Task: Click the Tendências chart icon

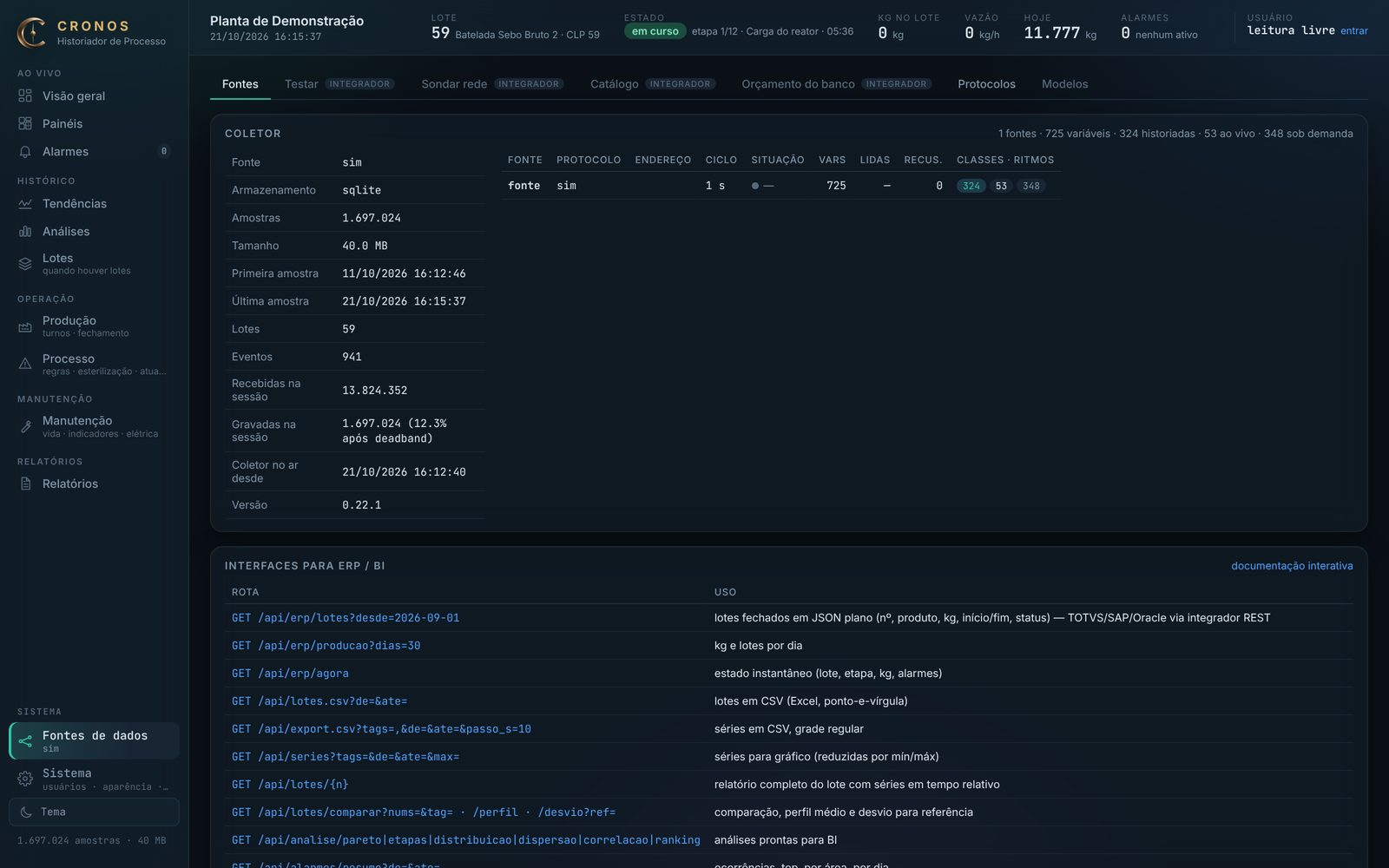Action: point(25,203)
